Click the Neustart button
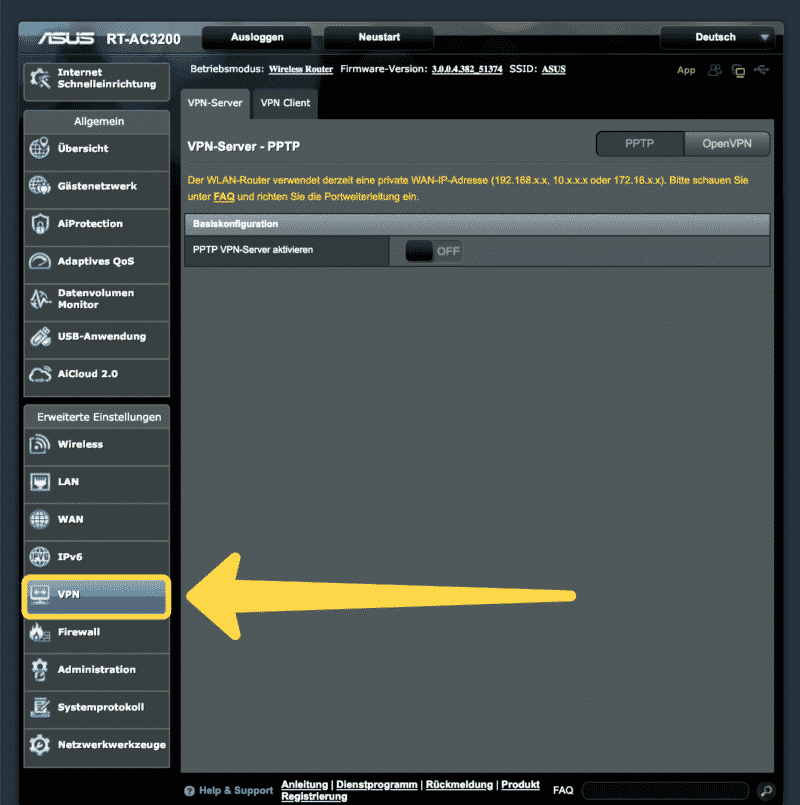Image resolution: width=800 pixels, height=805 pixels. [x=379, y=37]
